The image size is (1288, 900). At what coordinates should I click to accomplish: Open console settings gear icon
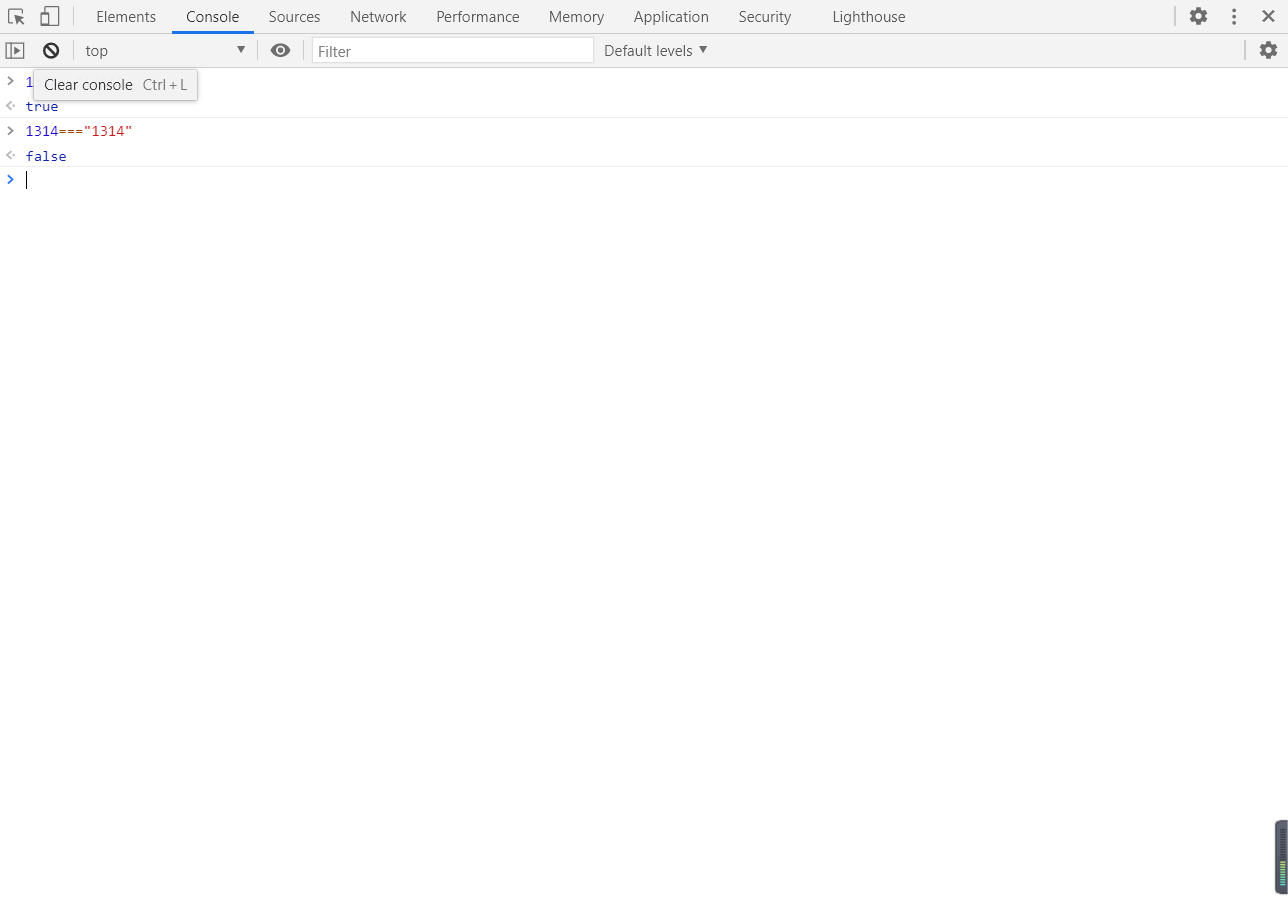click(1268, 51)
